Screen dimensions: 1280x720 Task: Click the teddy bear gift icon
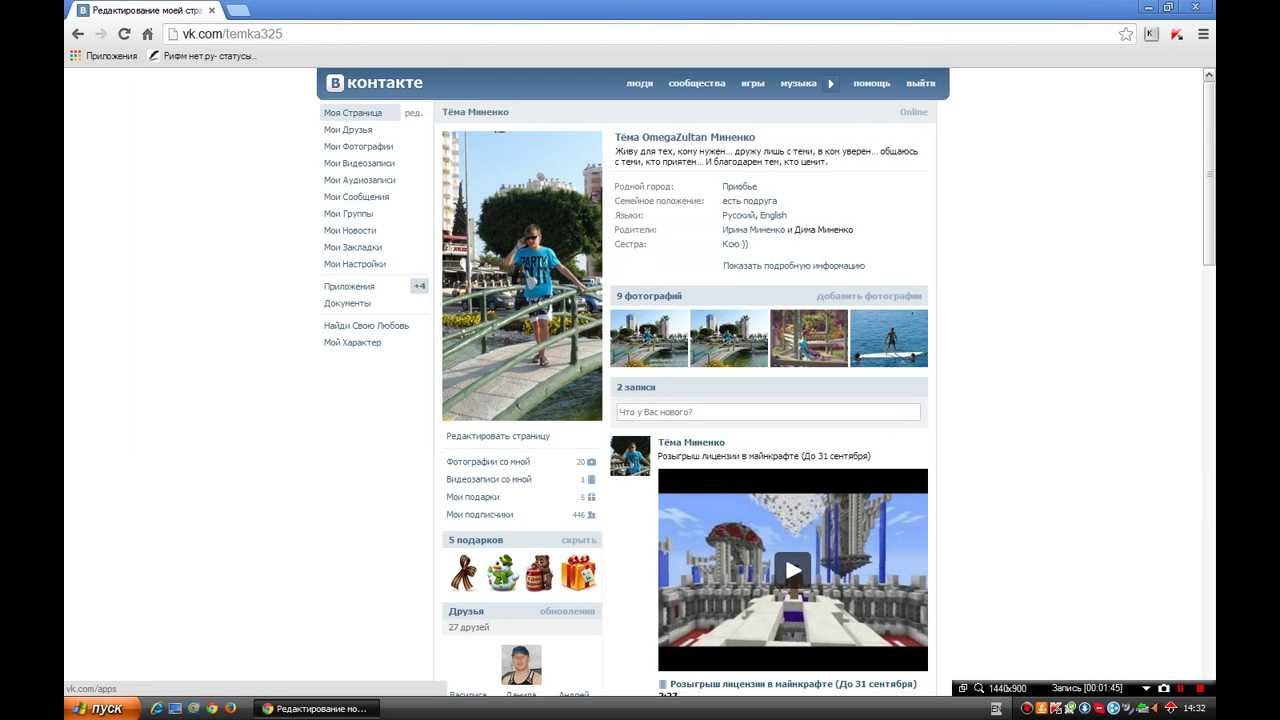point(539,573)
